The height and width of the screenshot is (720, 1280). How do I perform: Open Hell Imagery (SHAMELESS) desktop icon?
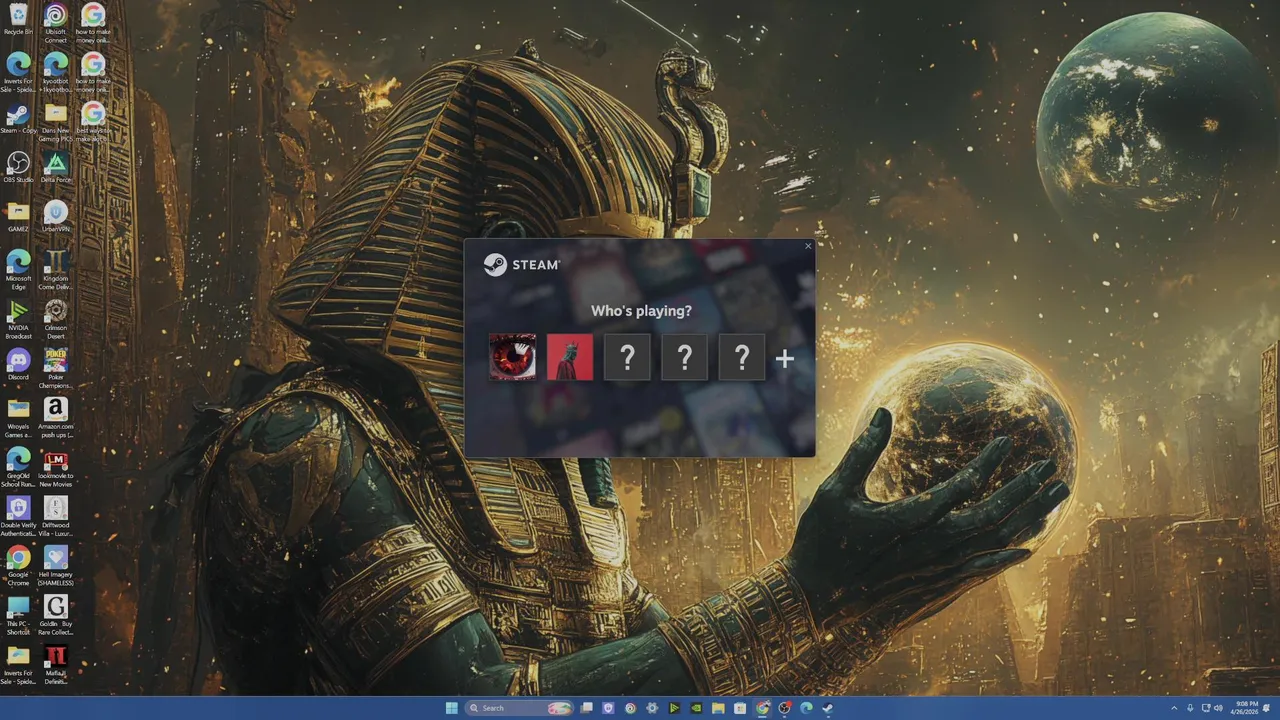(56, 565)
